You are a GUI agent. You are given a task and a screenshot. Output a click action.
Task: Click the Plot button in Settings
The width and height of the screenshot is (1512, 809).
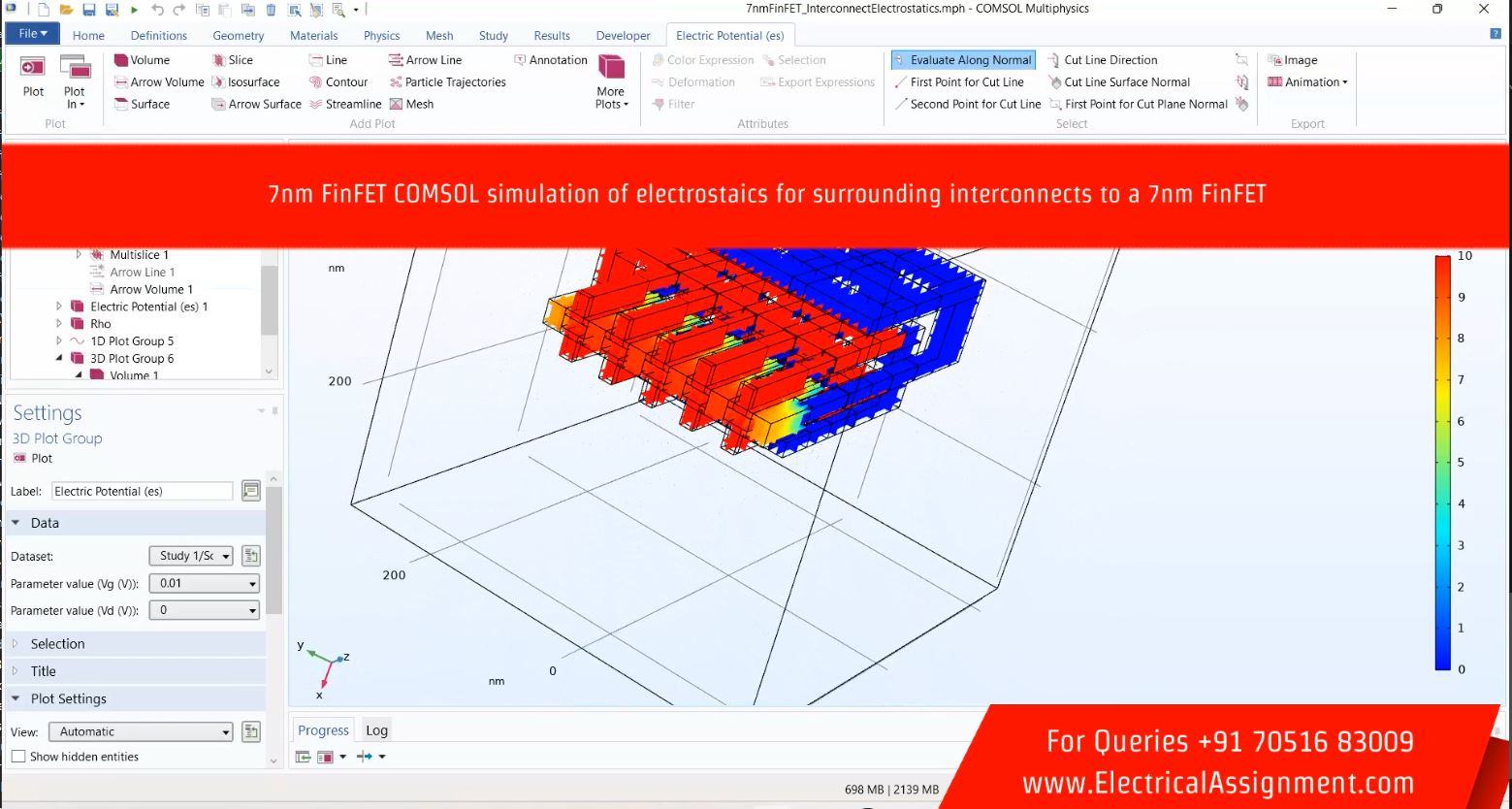33,458
